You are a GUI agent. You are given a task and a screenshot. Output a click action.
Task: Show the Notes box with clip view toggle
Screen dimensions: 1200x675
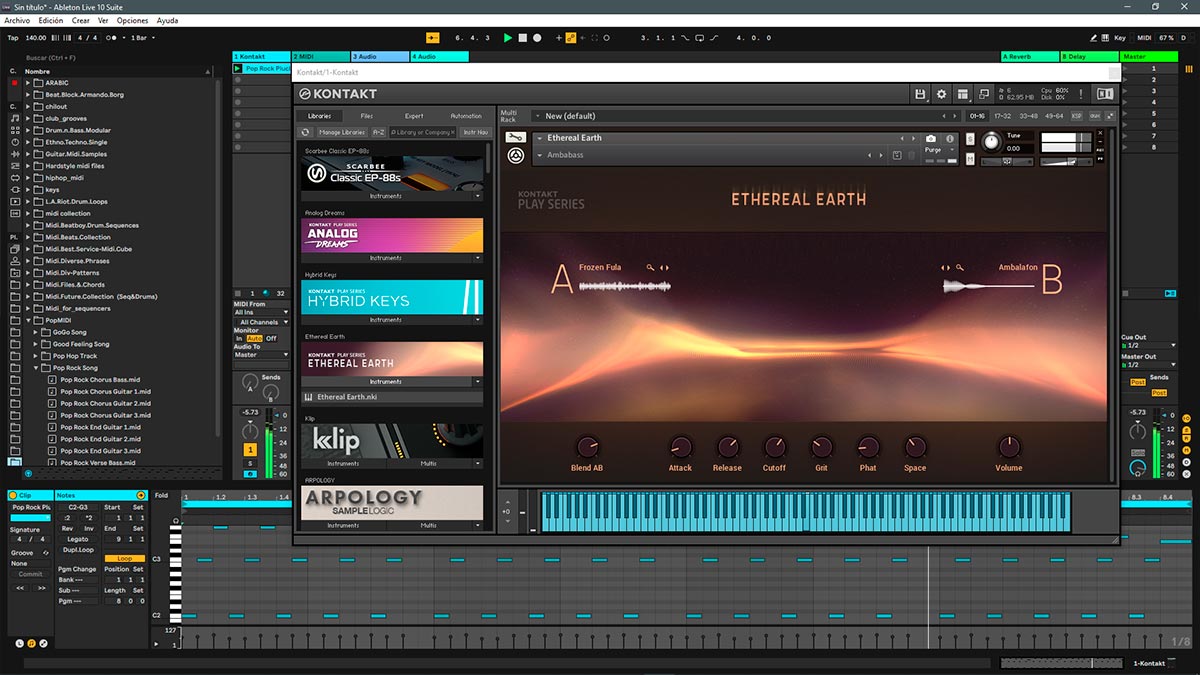click(32, 642)
